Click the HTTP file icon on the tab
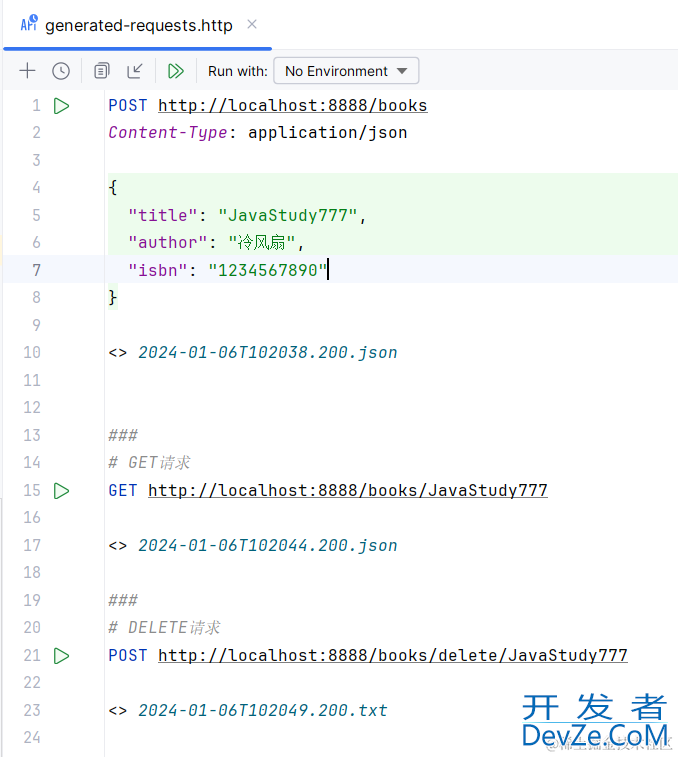Viewport: 678px width, 757px height. point(28,23)
